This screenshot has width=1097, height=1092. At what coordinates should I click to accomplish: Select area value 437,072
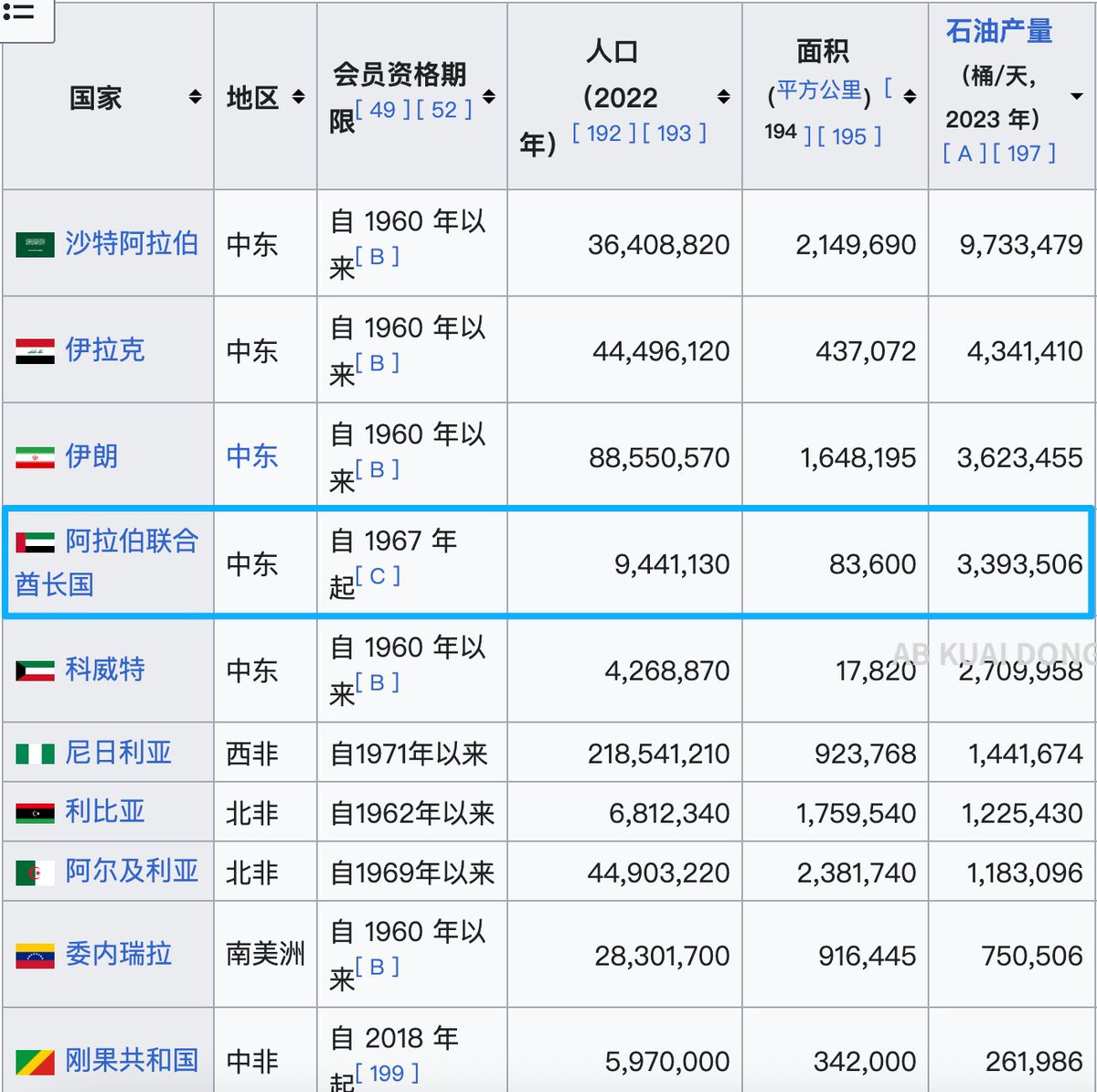coord(866,351)
